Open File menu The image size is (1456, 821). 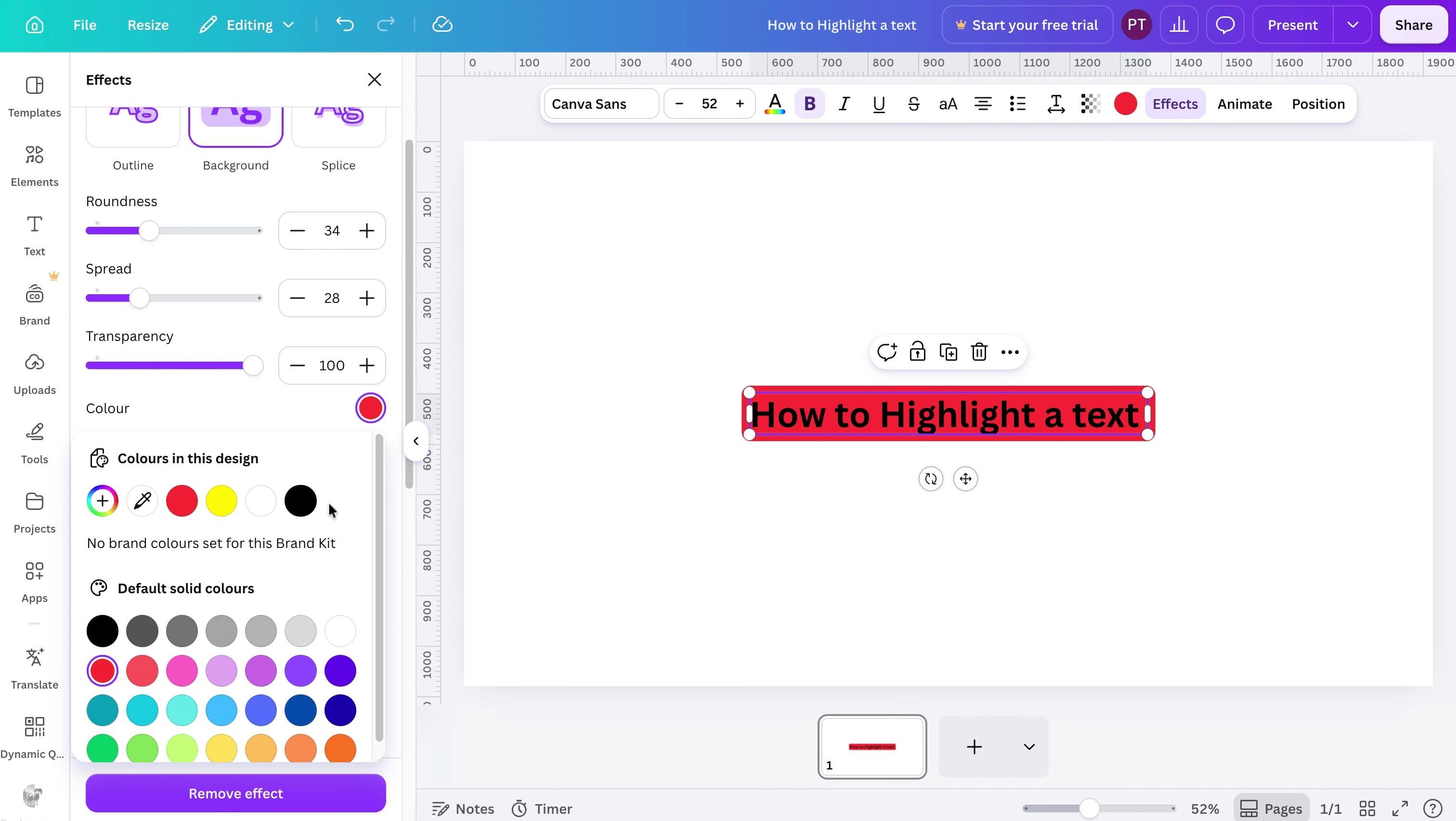pyautogui.click(x=85, y=25)
